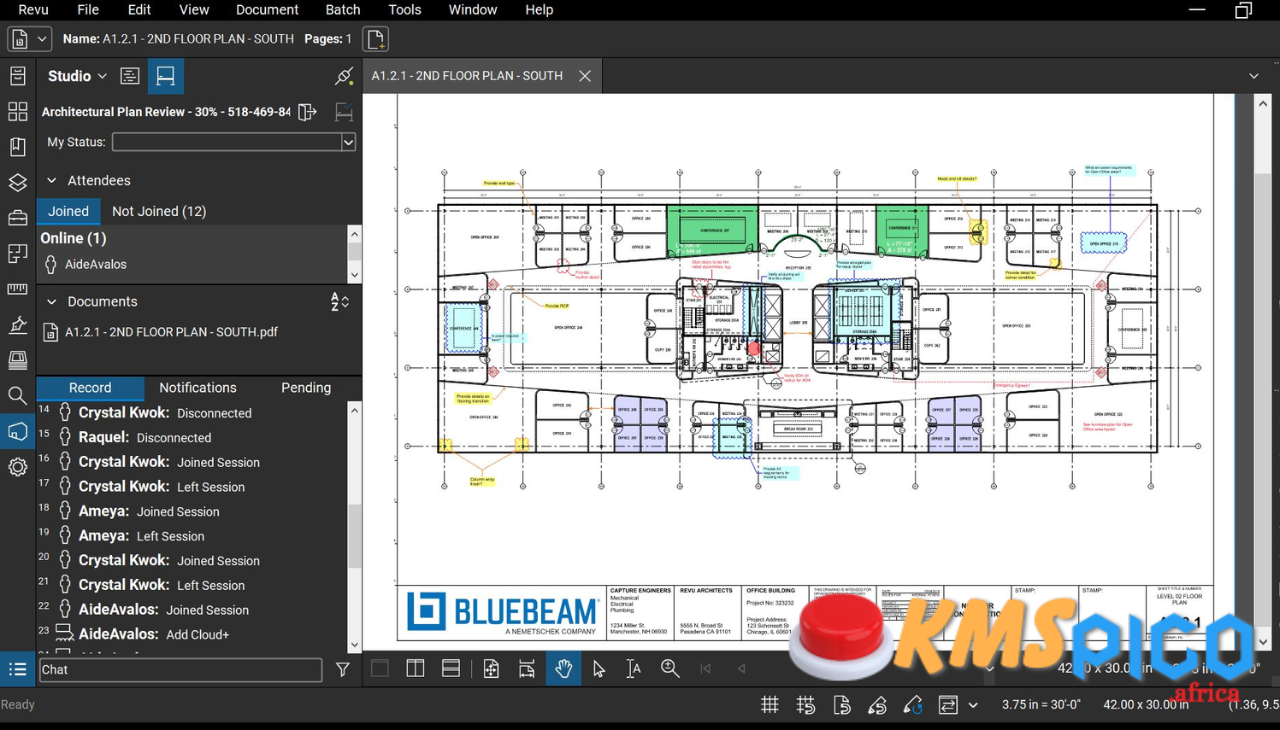Click the Ready status text
This screenshot has width=1280, height=730.
tap(18, 705)
